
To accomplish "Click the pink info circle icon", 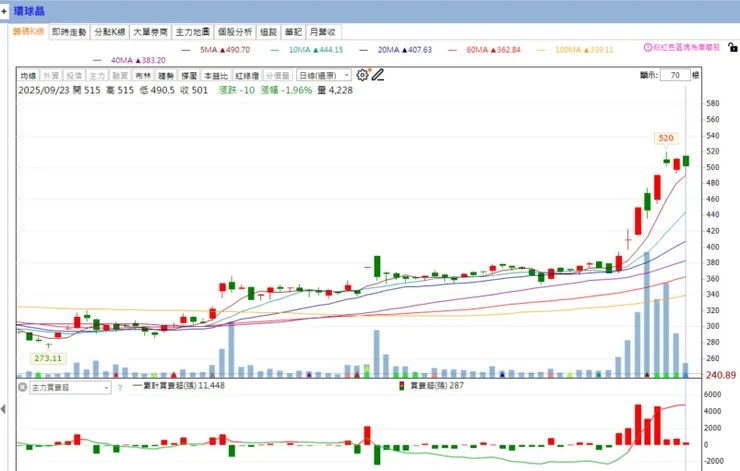I will 648,47.
